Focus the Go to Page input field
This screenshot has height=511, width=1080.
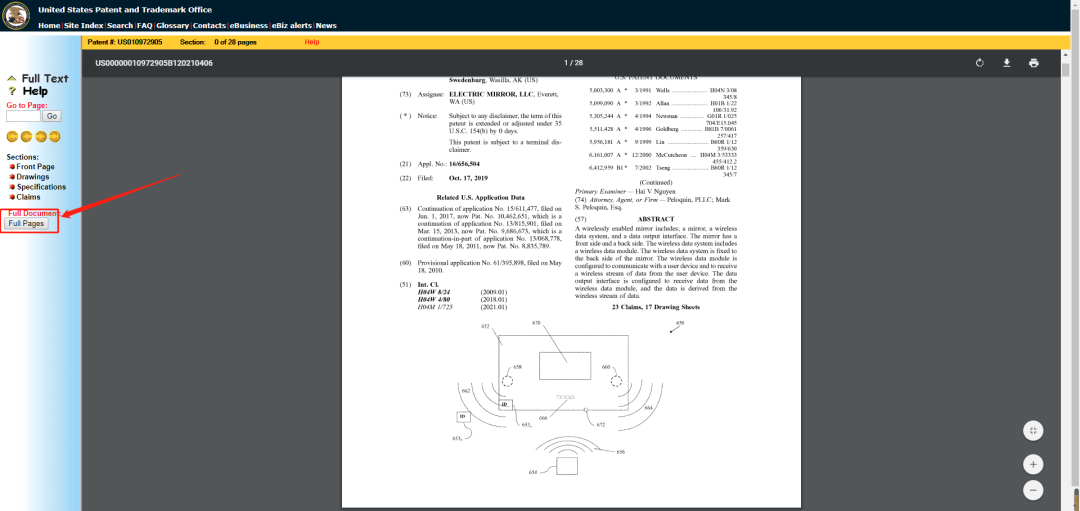coord(23,116)
